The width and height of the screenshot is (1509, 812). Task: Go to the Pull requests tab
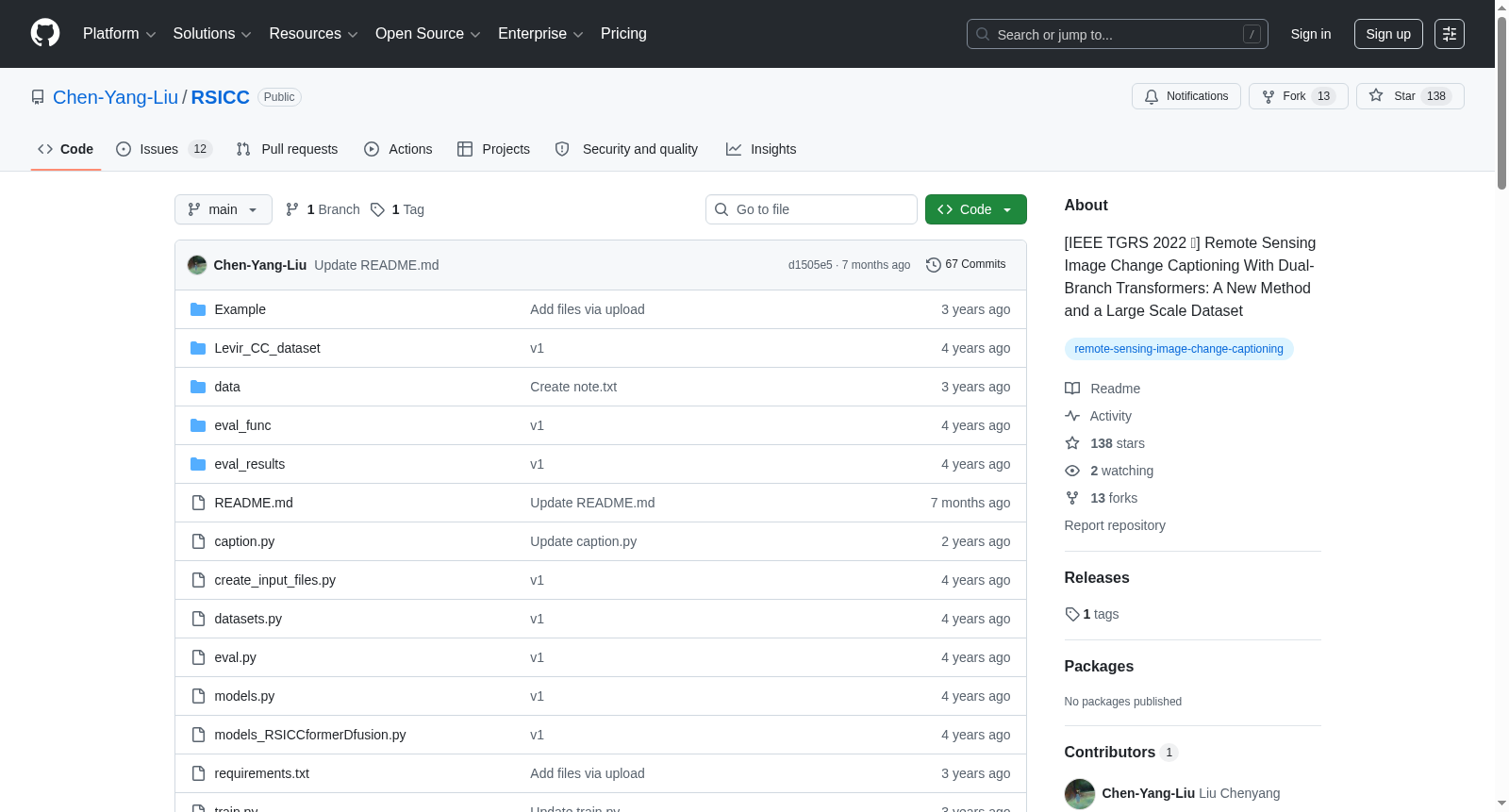point(287,149)
